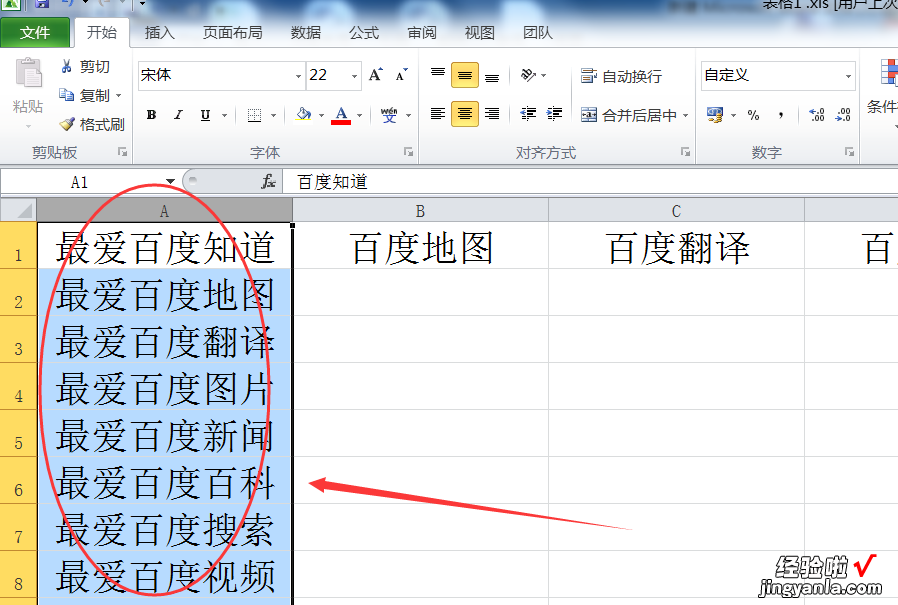Open Font group dialog launcher
This screenshot has width=898, height=605.
[x=408, y=152]
